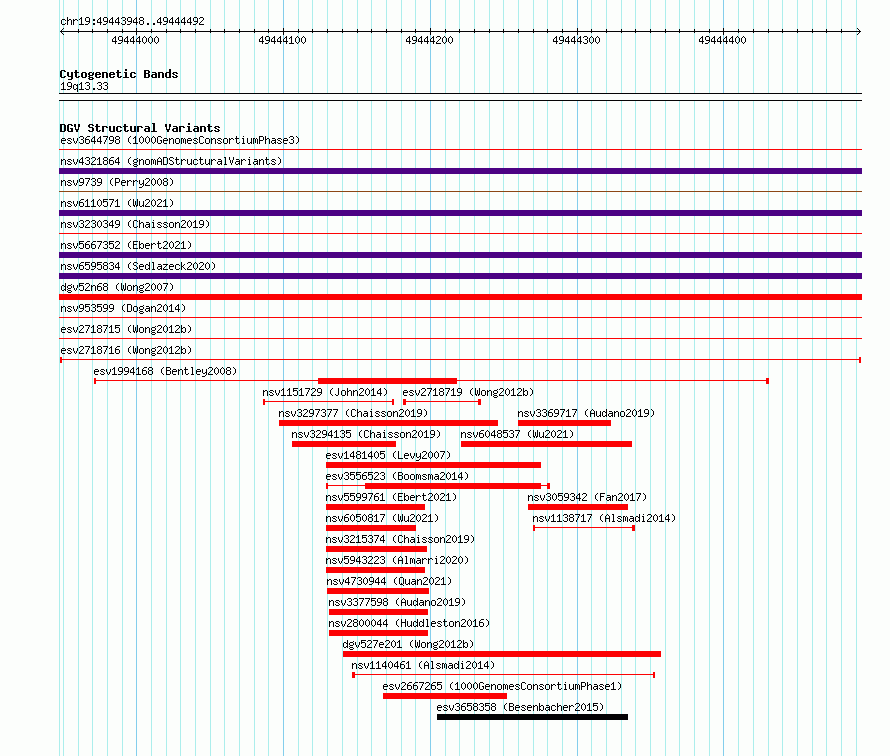Click the esv2718719 (Wong2012b) label
Screen dimensions: 890x756
coord(468,392)
